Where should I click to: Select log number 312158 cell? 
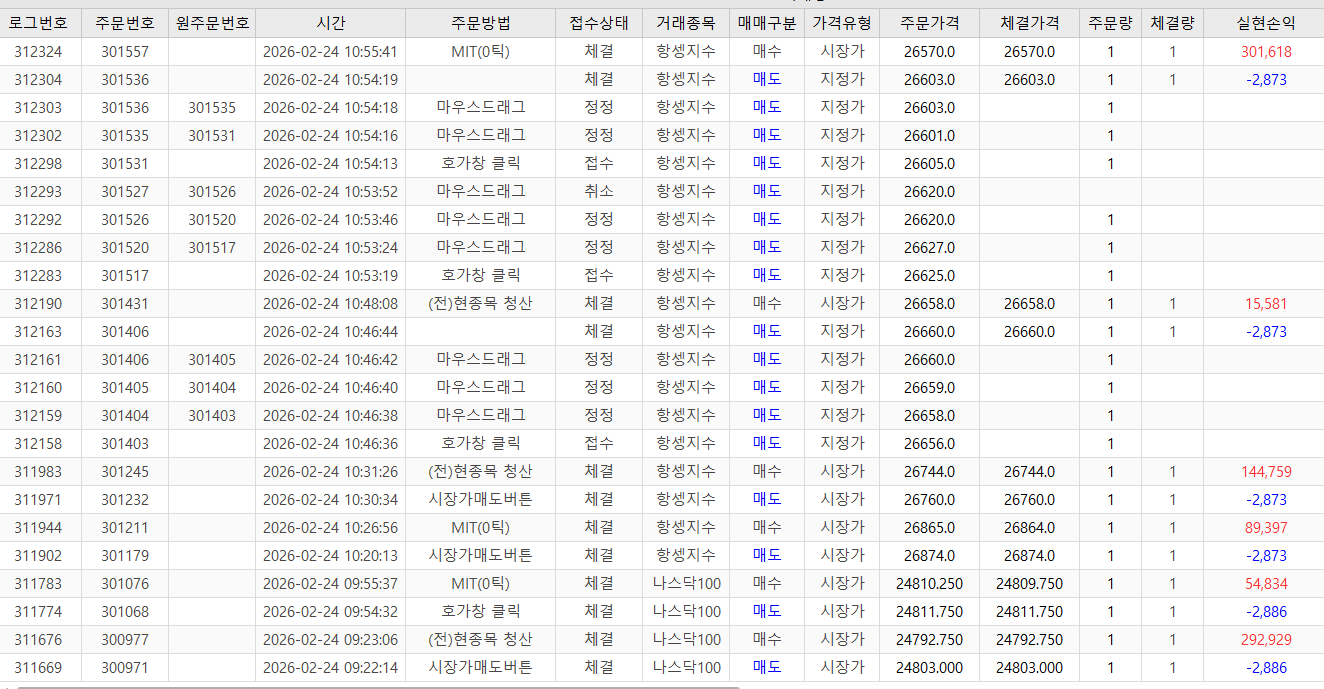[x=40, y=444]
